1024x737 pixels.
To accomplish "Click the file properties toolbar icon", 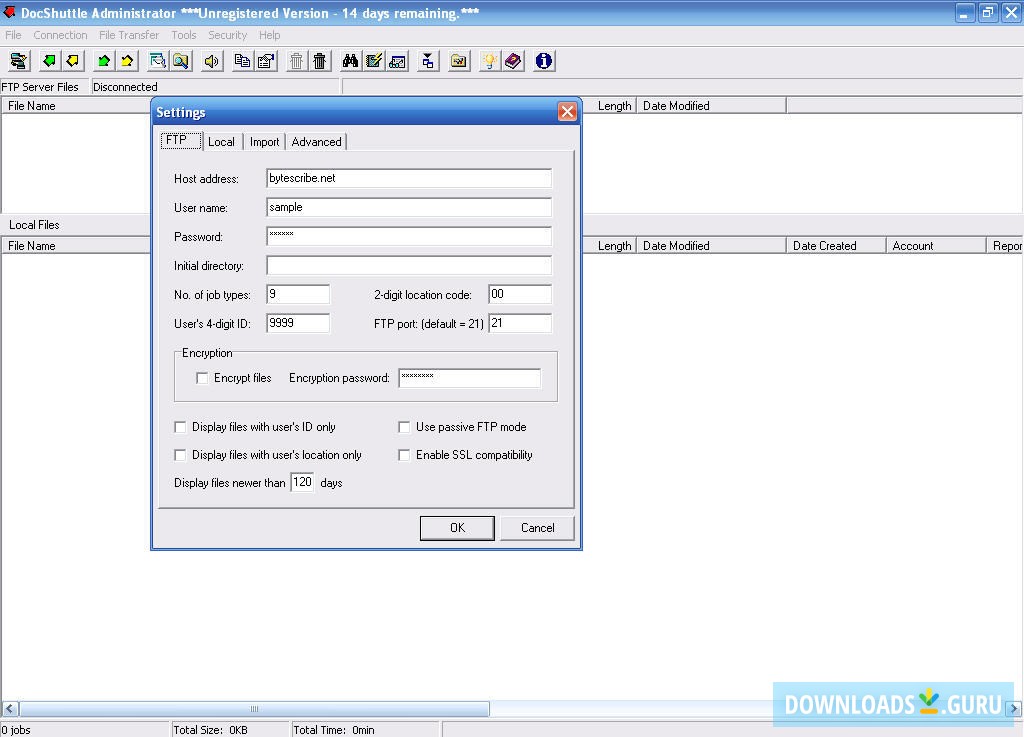I will click(x=266, y=61).
